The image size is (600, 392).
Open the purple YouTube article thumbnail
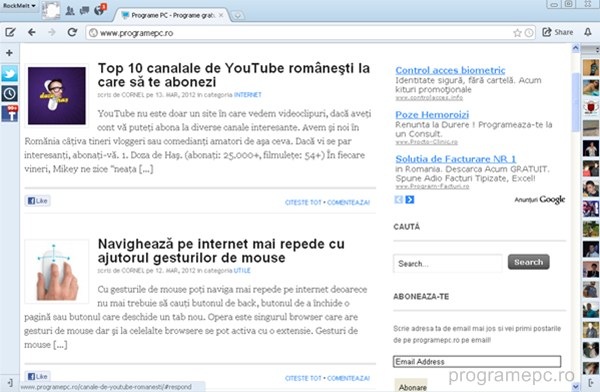coord(57,96)
